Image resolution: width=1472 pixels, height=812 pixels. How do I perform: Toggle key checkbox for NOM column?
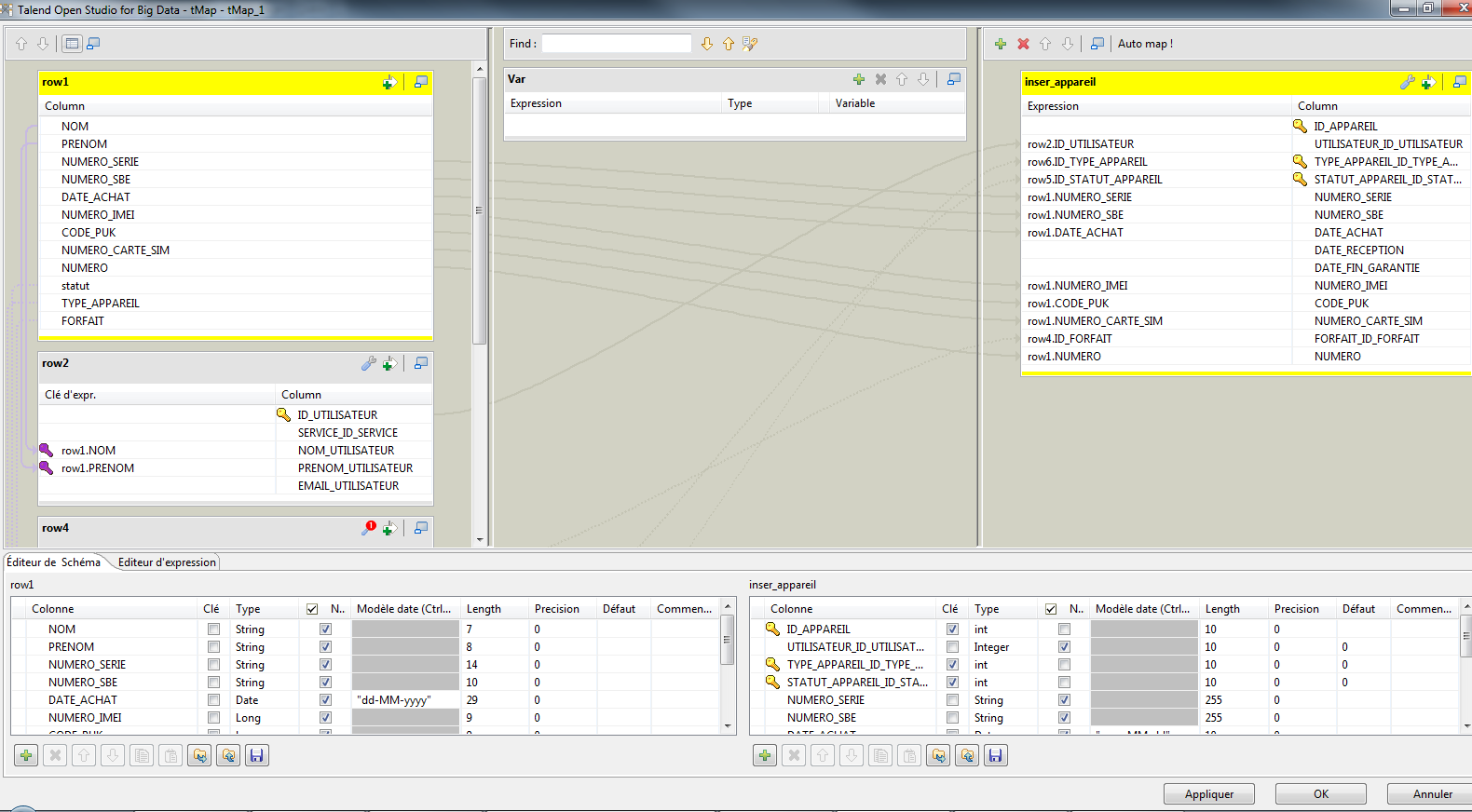tap(214, 629)
